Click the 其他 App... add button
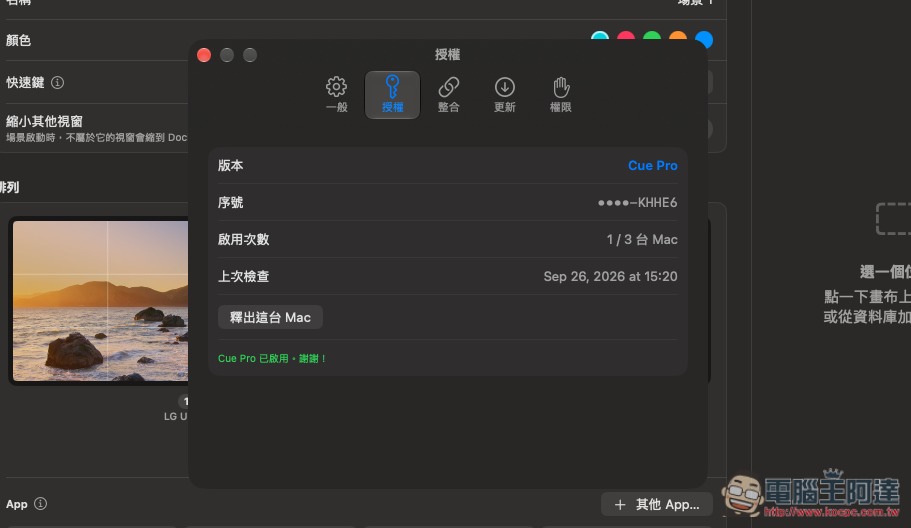911x528 pixels. [657, 504]
